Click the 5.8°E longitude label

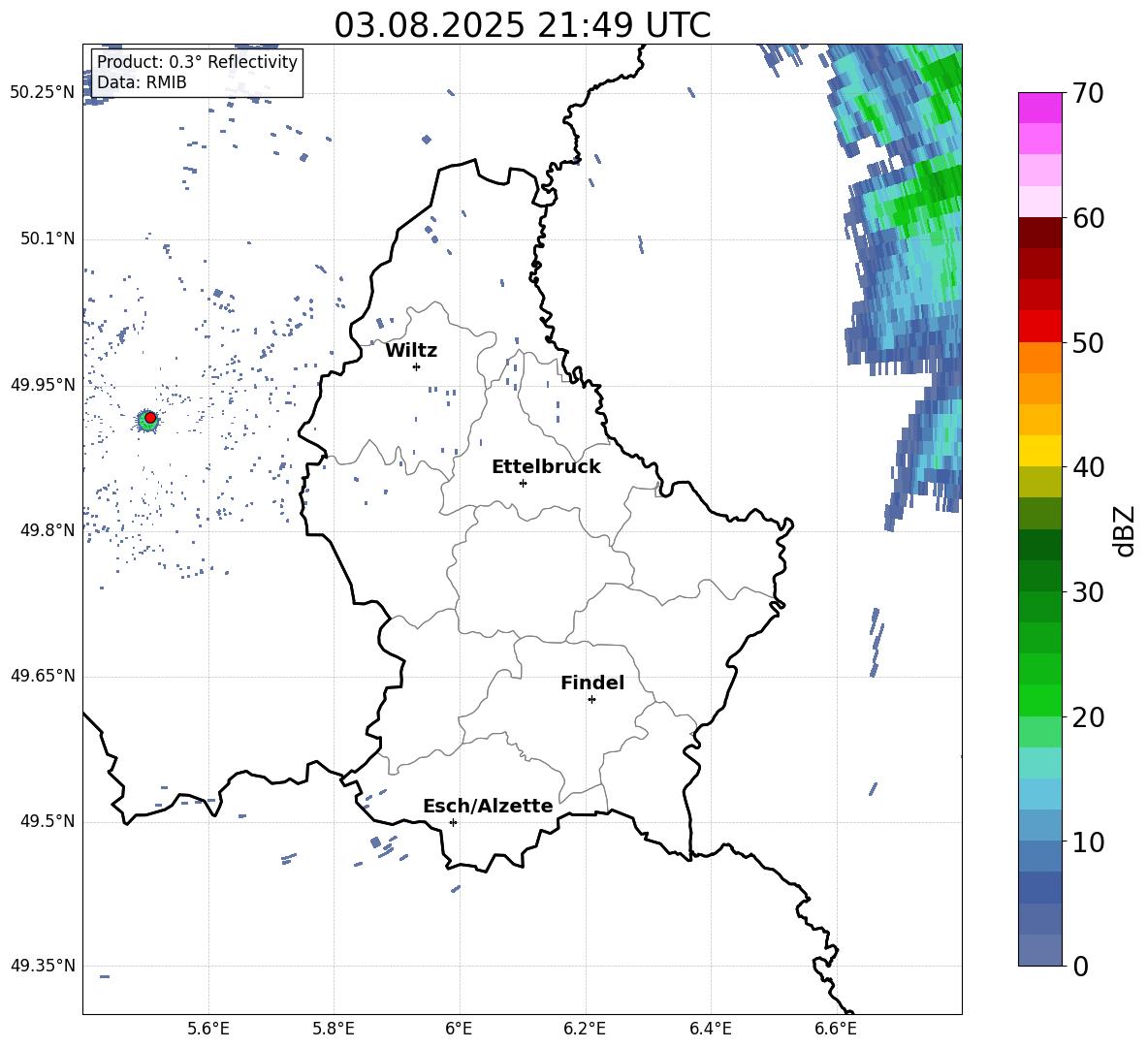point(334,1029)
